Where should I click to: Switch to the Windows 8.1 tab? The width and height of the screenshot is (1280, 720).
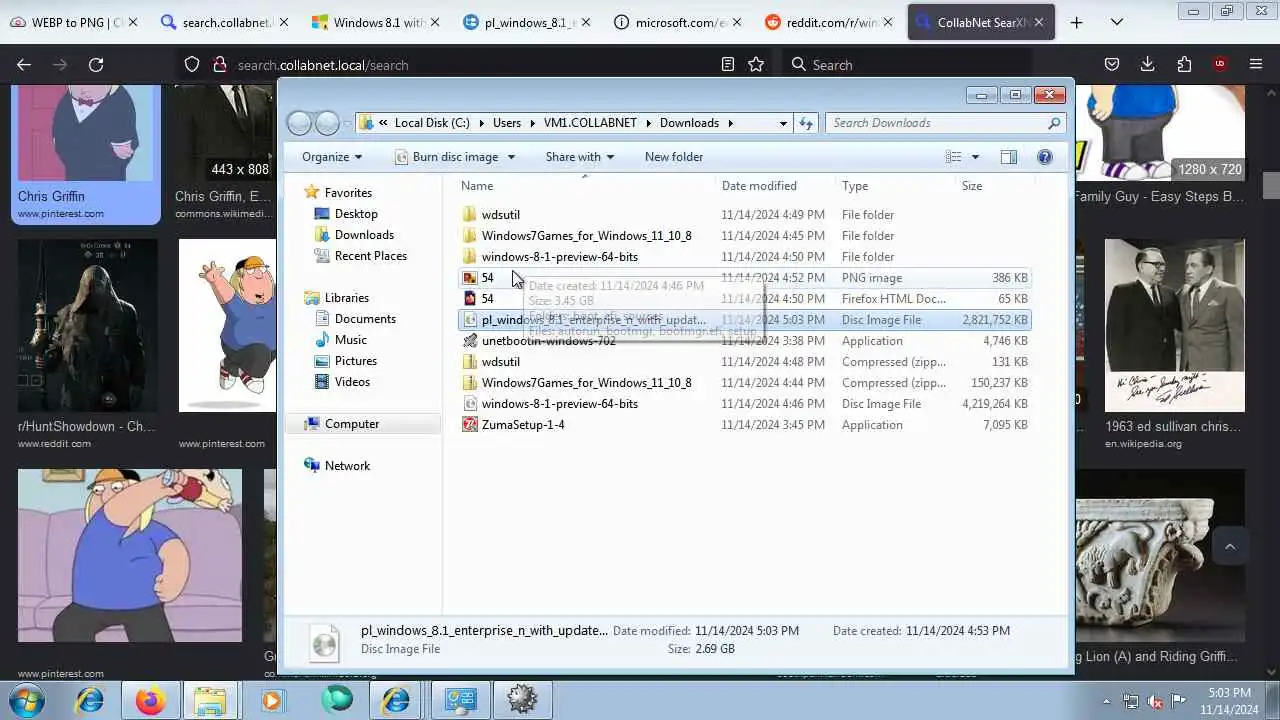[375, 22]
